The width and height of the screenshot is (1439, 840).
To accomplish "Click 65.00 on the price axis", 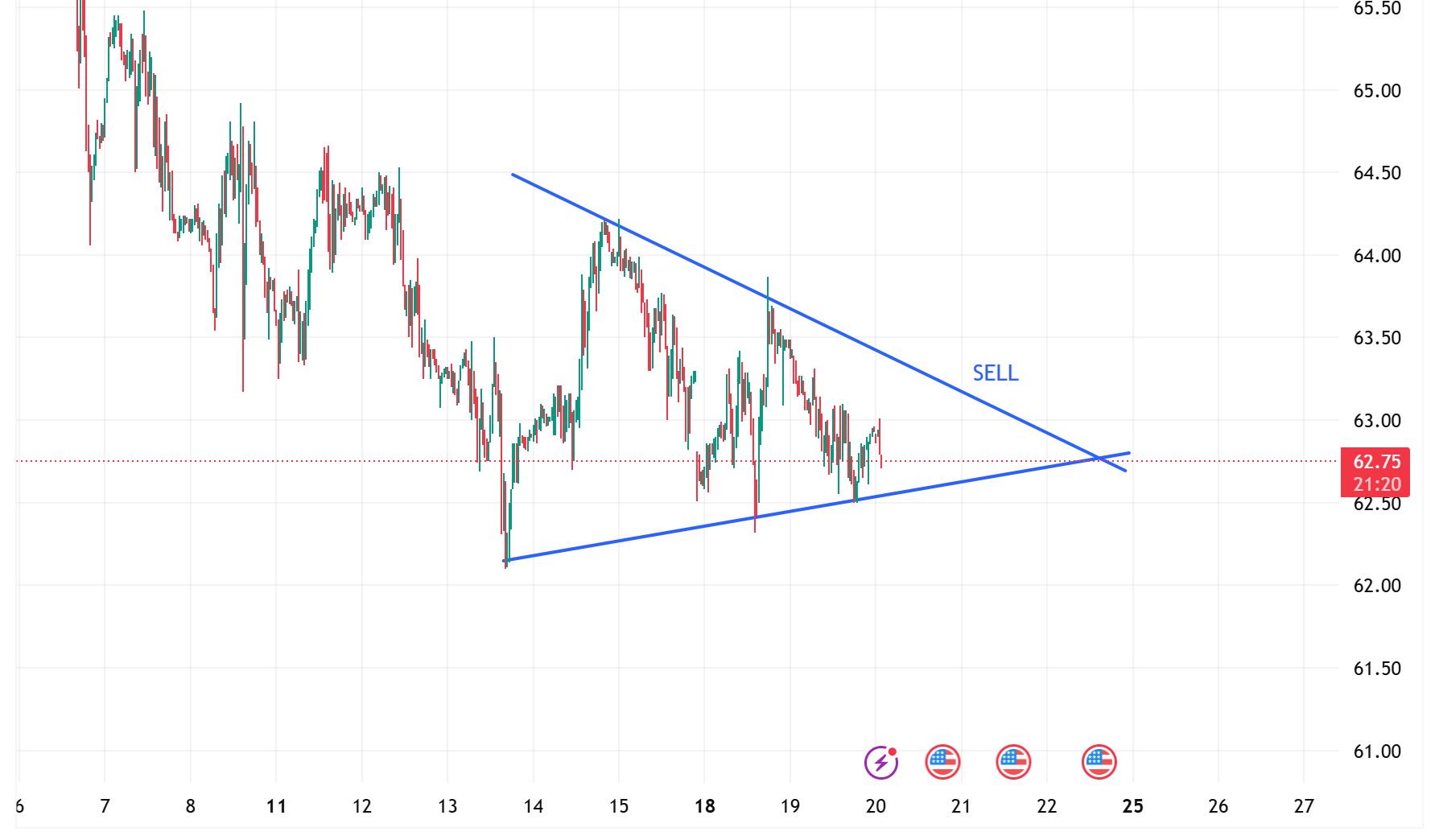I will (1376, 91).
